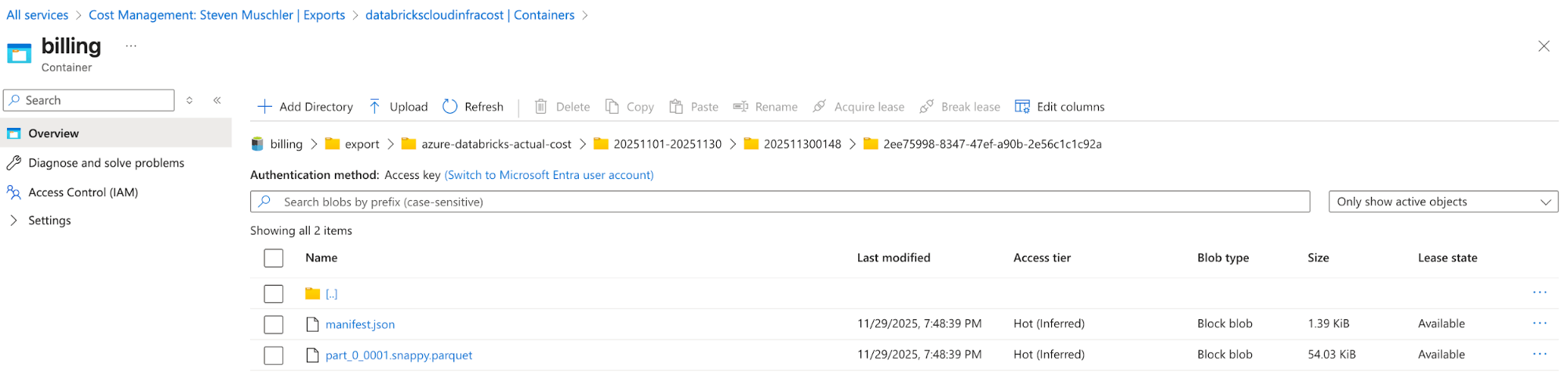Screen dimensions: 1568x375
Task: Navigate to azure-databricks-actual-cost breadcrumb folder
Action: (x=496, y=144)
